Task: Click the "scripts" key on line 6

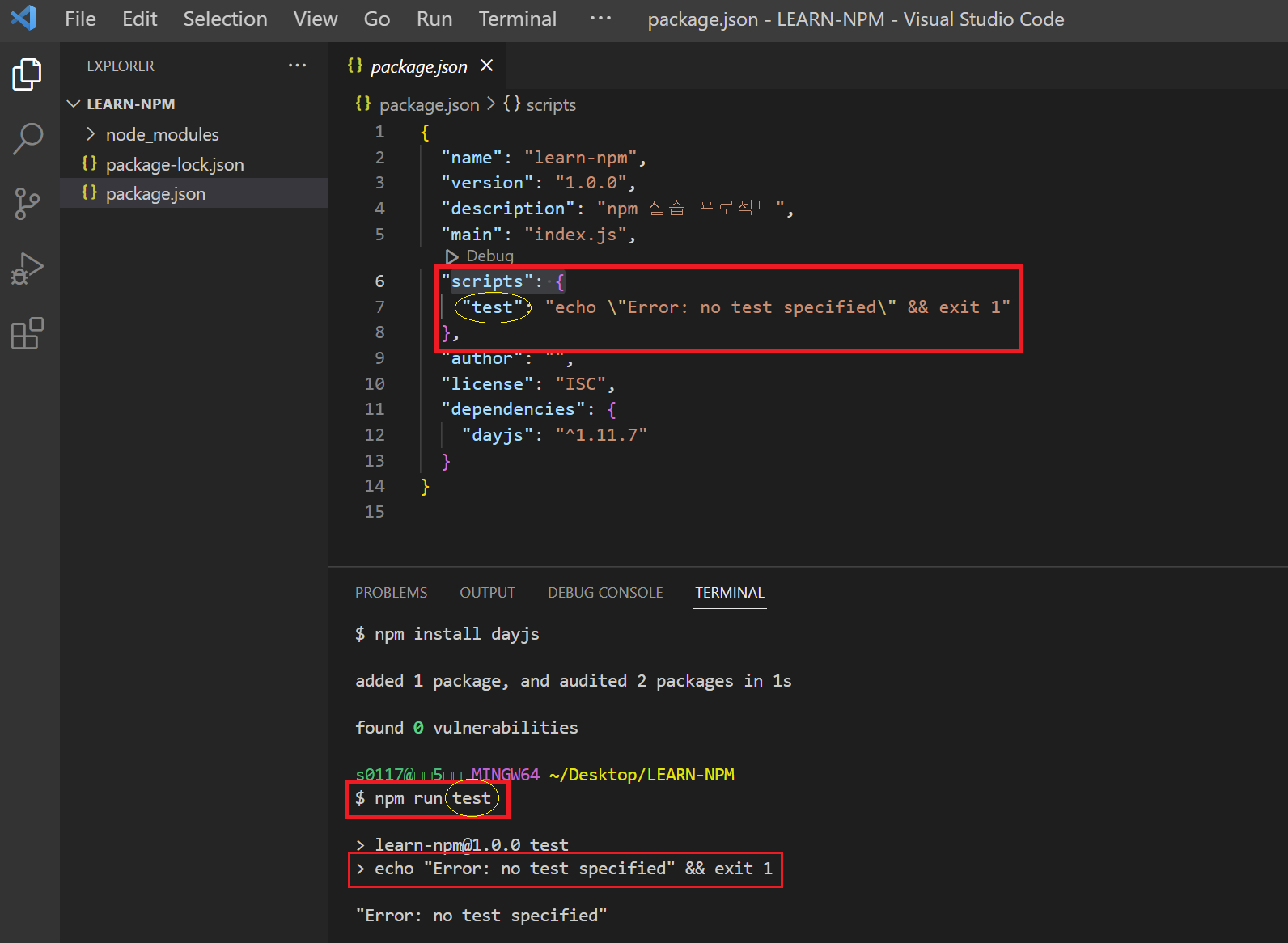Action: [487, 281]
